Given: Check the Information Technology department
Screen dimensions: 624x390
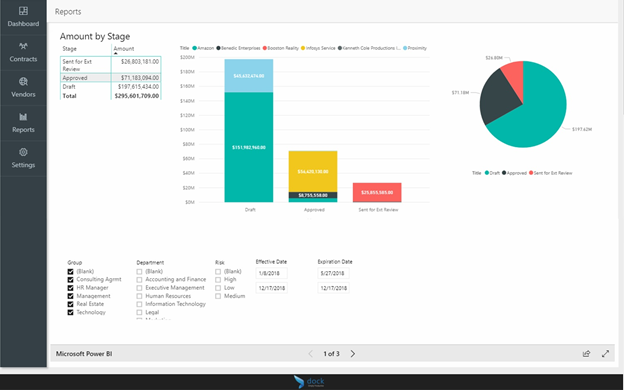Looking at the screenshot, I should coord(139,304).
